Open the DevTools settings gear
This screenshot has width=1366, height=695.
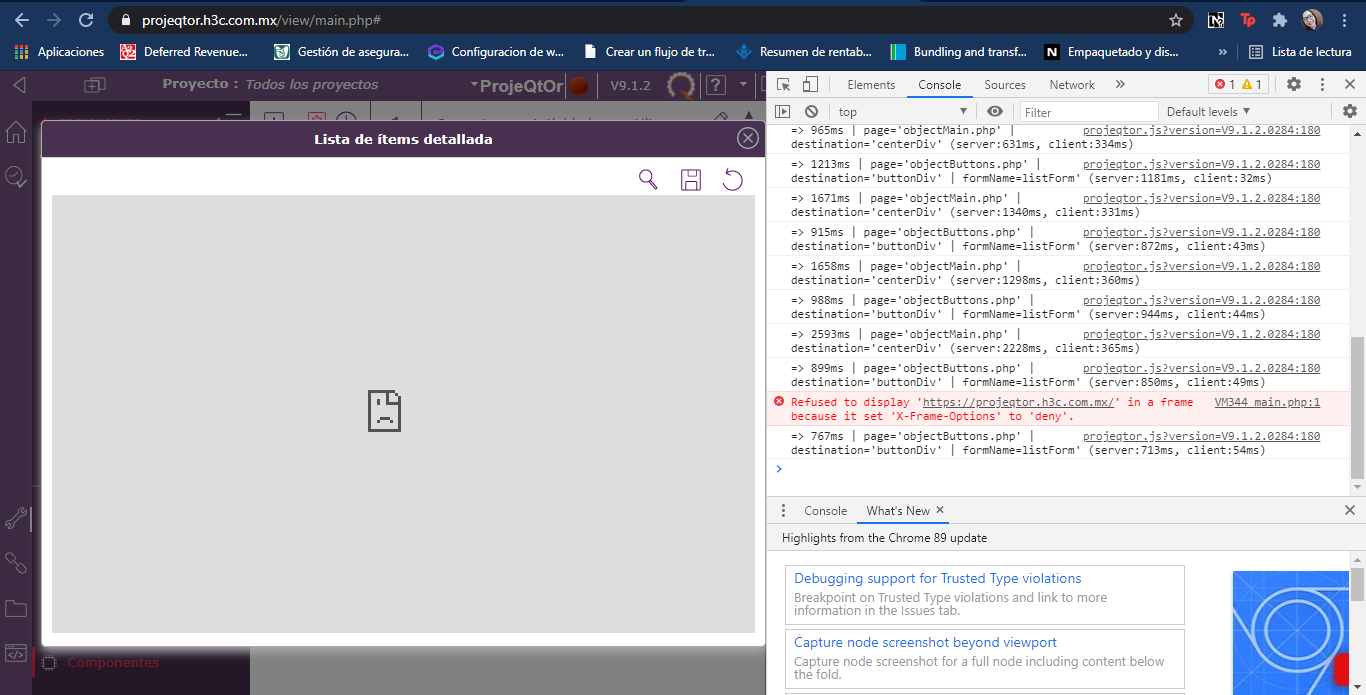(x=1294, y=85)
